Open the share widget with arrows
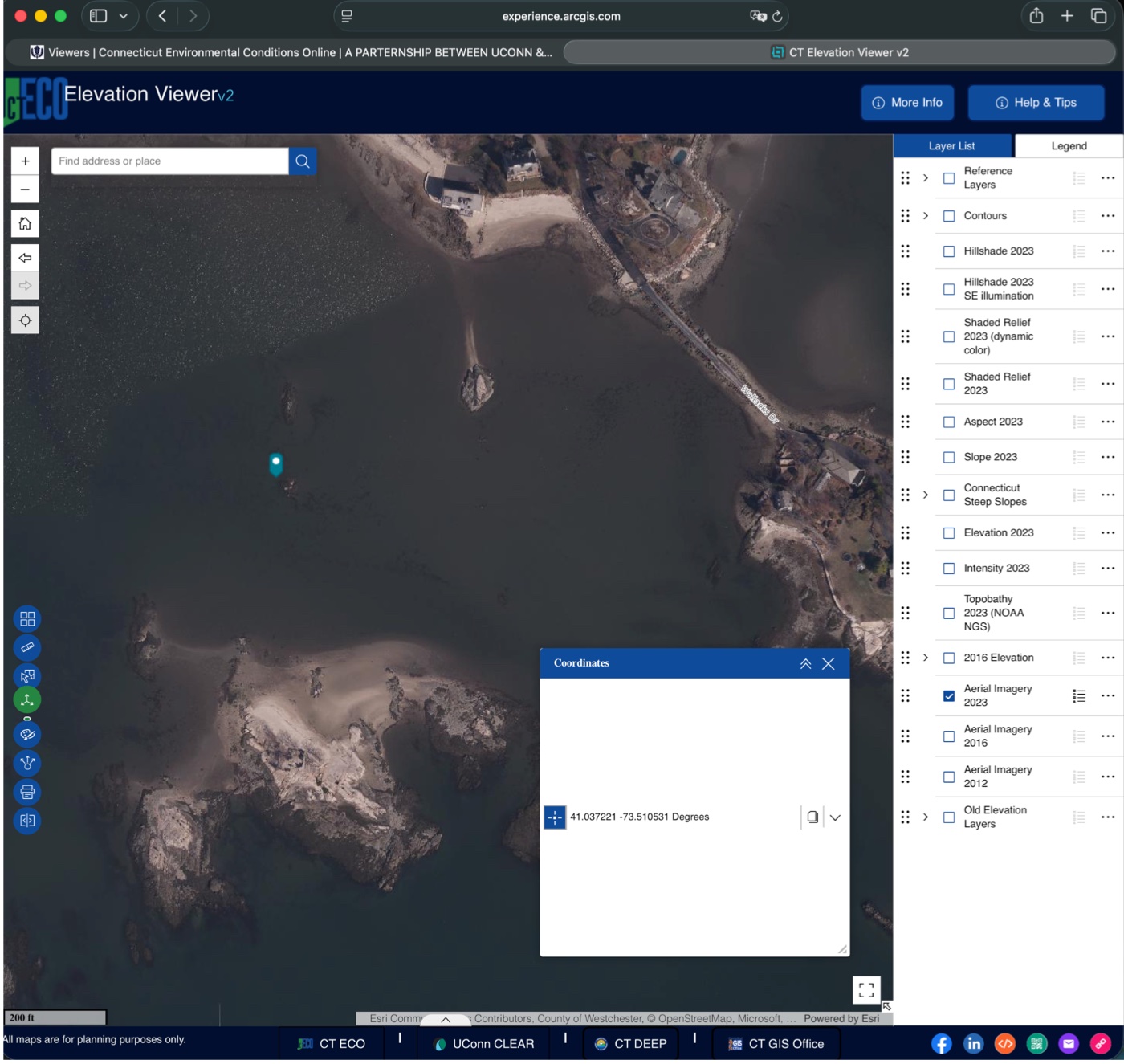This screenshot has width=1124, height=1064. coord(27,763)
